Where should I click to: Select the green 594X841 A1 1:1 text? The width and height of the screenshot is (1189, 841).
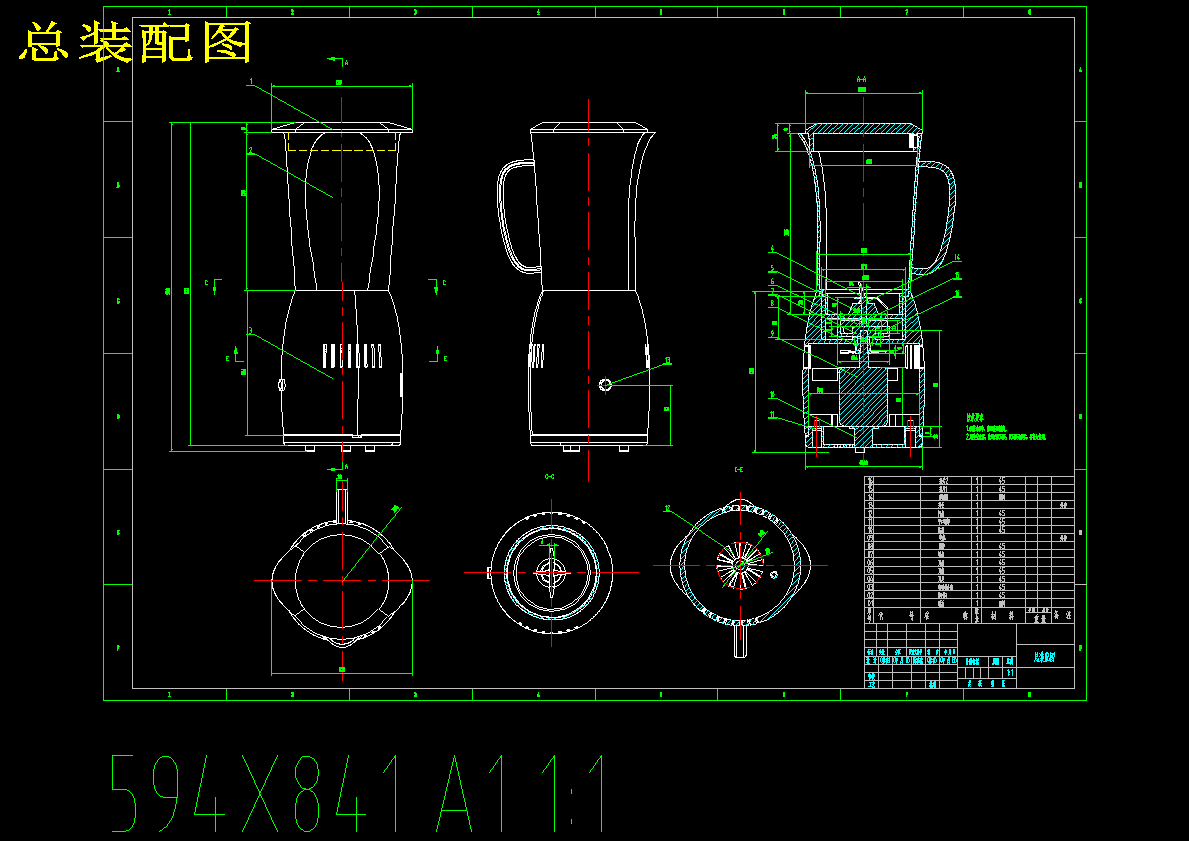[359, 793]
